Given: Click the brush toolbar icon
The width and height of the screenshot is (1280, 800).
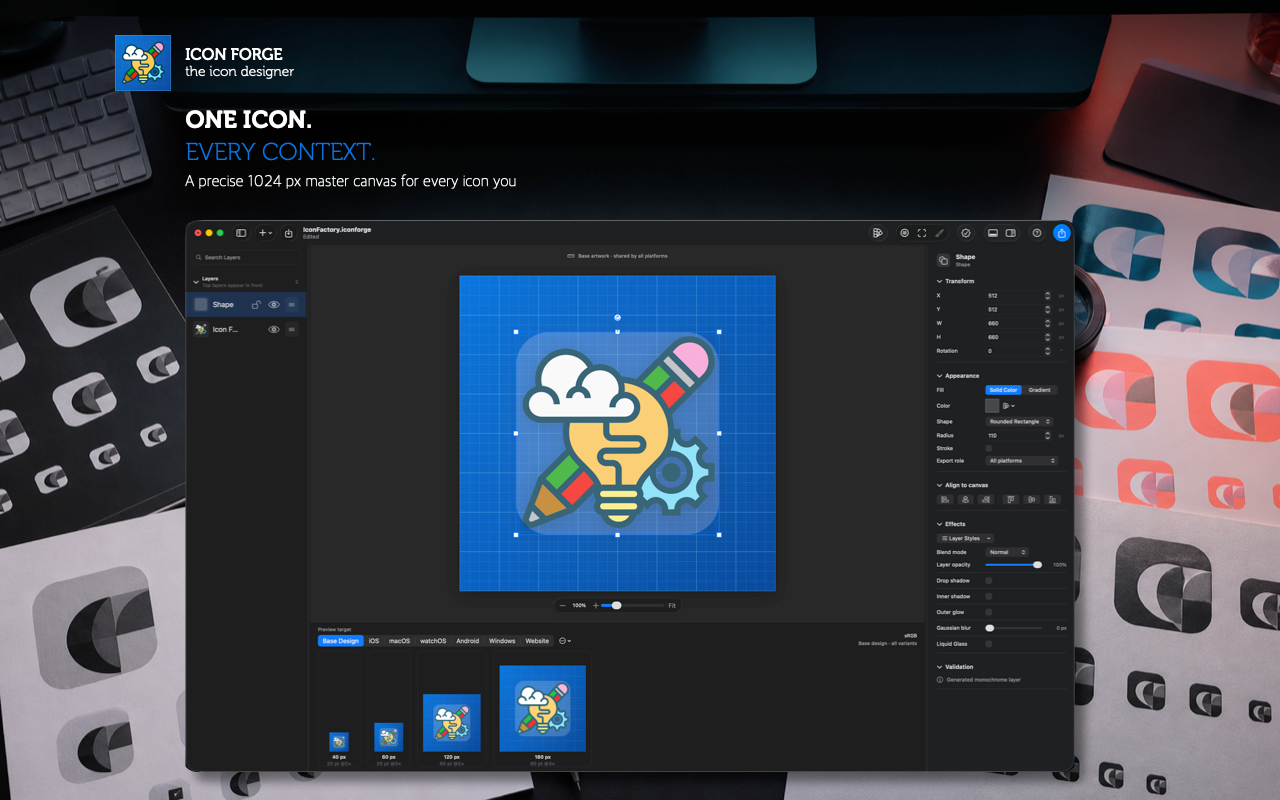Looking at the screenshot, I should pos(939,233).
